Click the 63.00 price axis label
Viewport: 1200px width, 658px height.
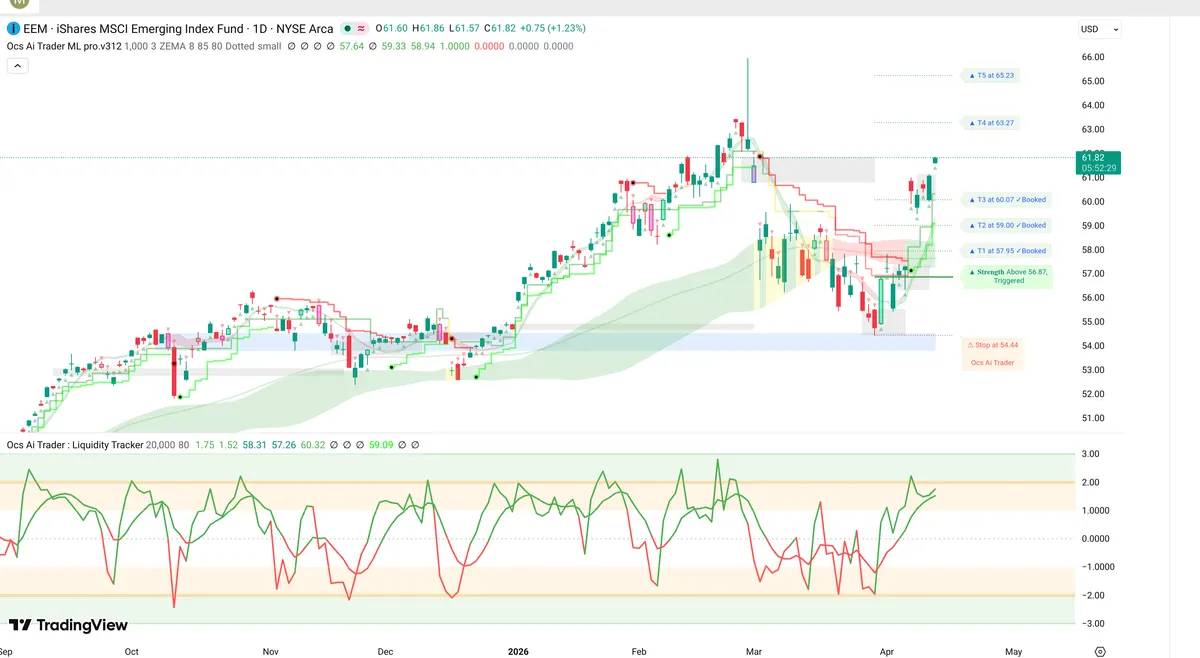coord(1092,129)
